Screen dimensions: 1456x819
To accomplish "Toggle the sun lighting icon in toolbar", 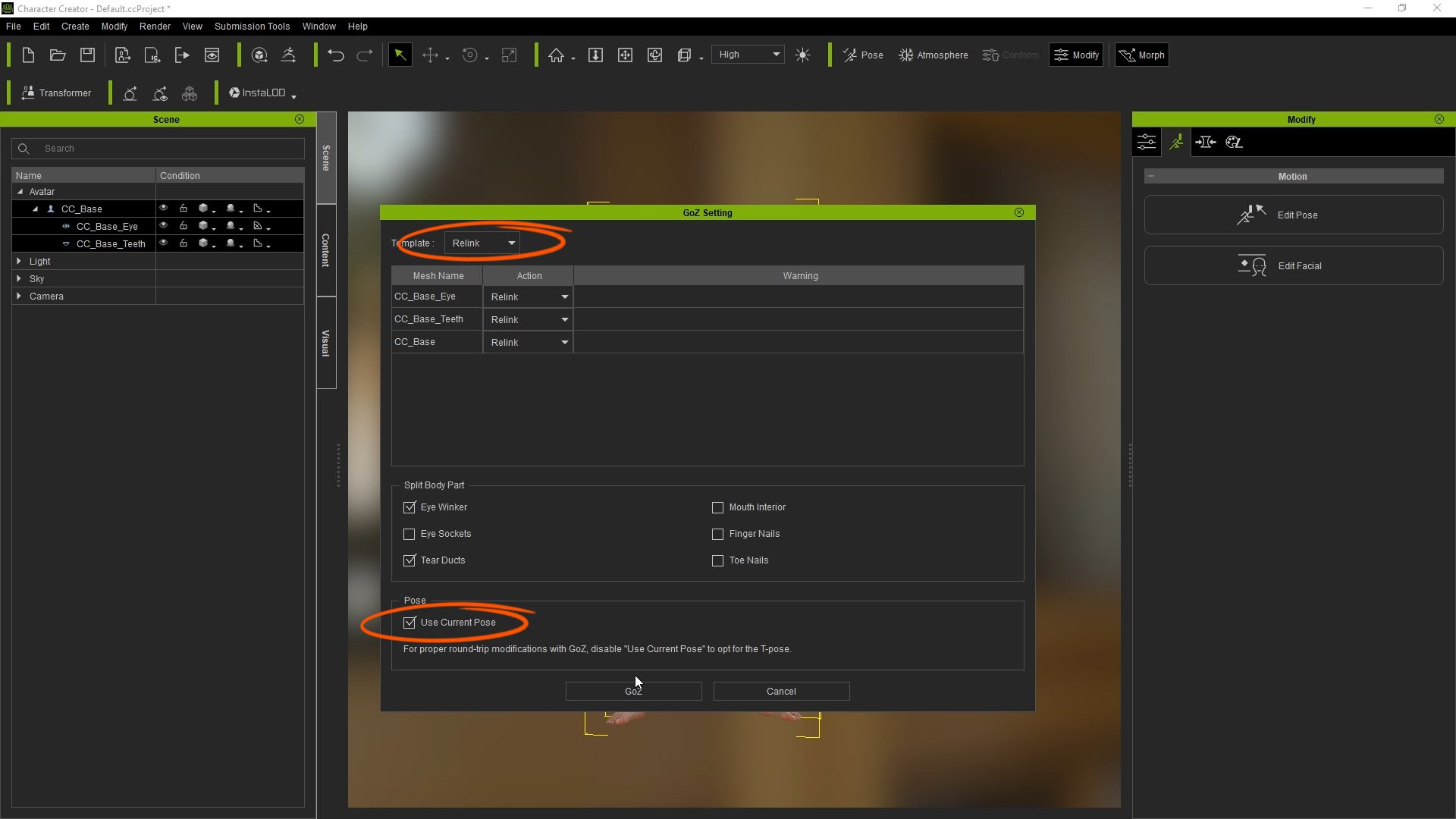I will pyautogui.click(x=803, y=55).
